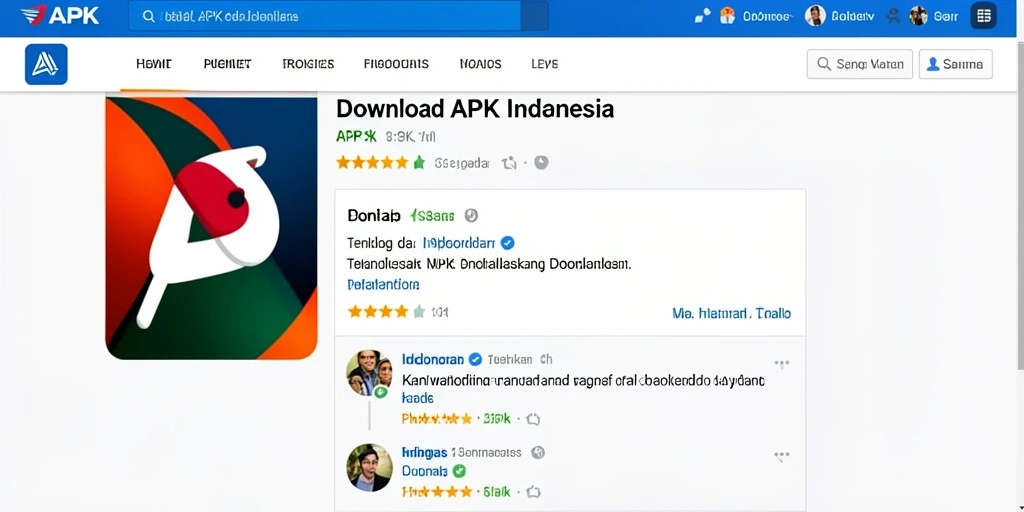Click the person outline icon in top bar
The height and width of the screenshot is (512, 1024).
coord(893,16)
